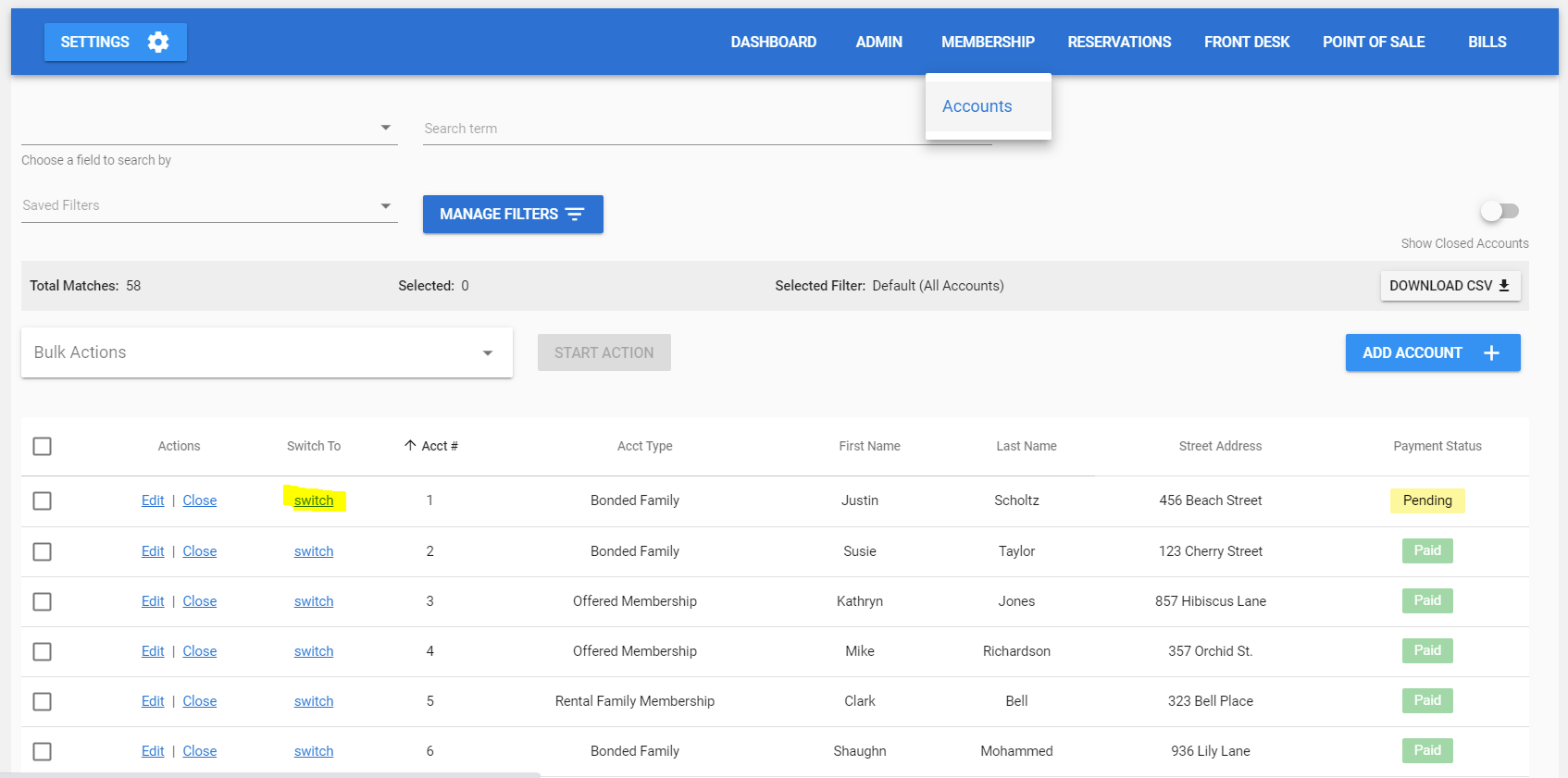This screenshot has height=778, width=1568.
Task: Click the Last Name column header
Action: coord(1027,446)
